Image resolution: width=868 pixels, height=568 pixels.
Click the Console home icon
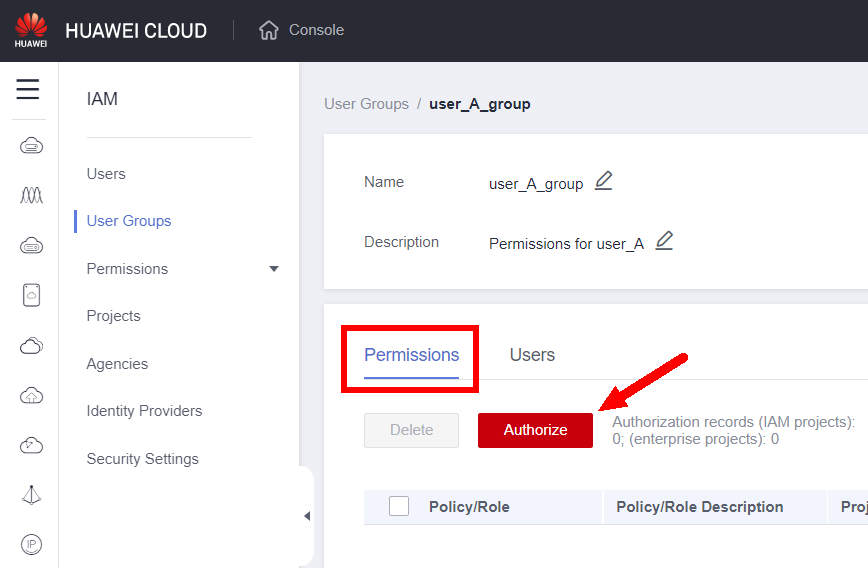click(268, 30)
